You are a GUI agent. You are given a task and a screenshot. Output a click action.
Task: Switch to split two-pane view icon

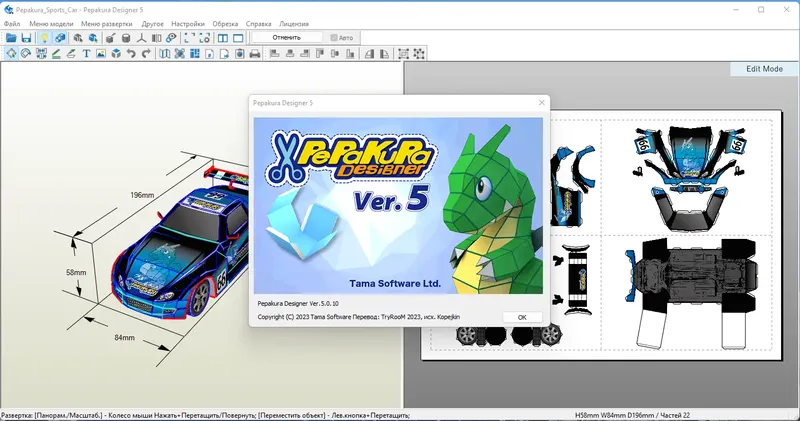[223, 38]
